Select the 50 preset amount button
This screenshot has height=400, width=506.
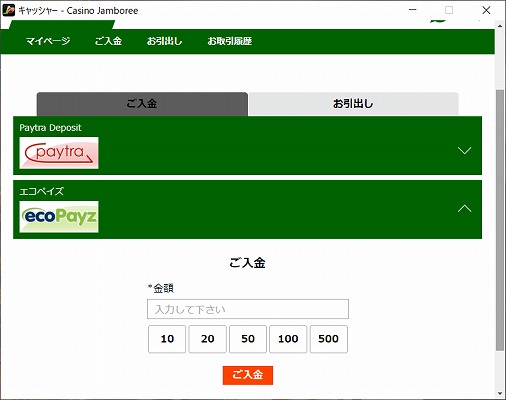click(x=248, y=339)
